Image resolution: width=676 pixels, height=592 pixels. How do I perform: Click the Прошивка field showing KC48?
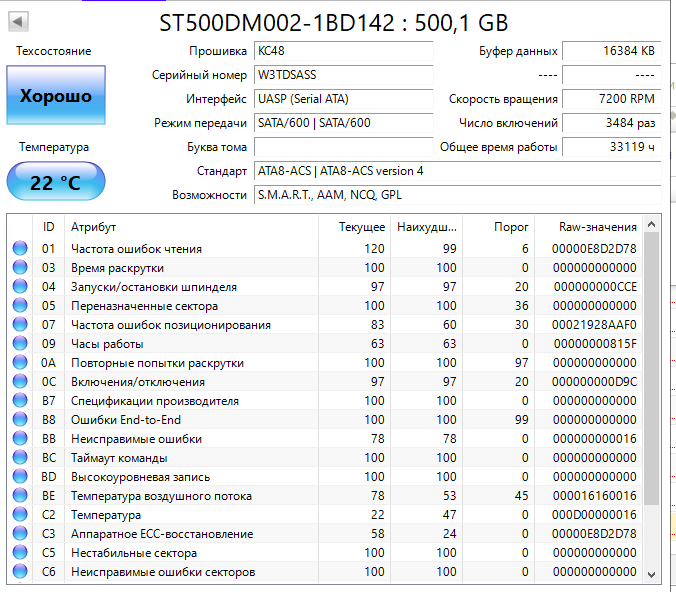click(343, 51)
